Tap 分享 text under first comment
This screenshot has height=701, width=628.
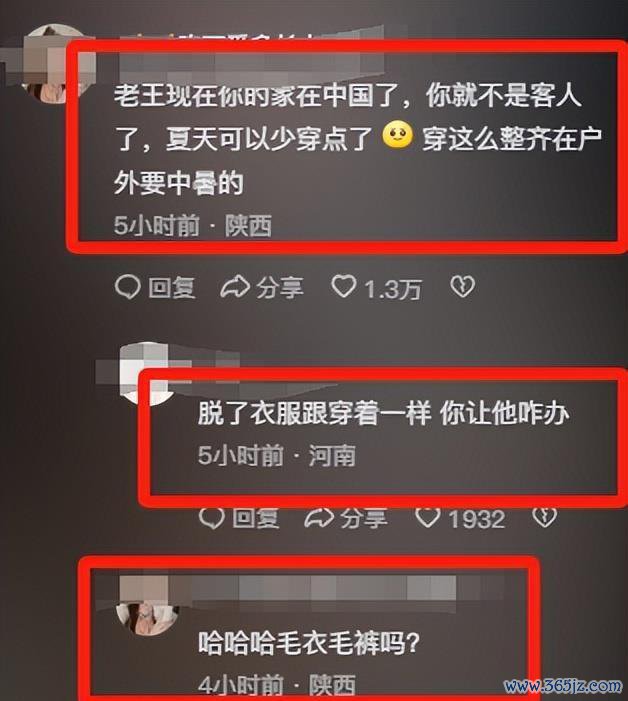(x=280, y=287)
